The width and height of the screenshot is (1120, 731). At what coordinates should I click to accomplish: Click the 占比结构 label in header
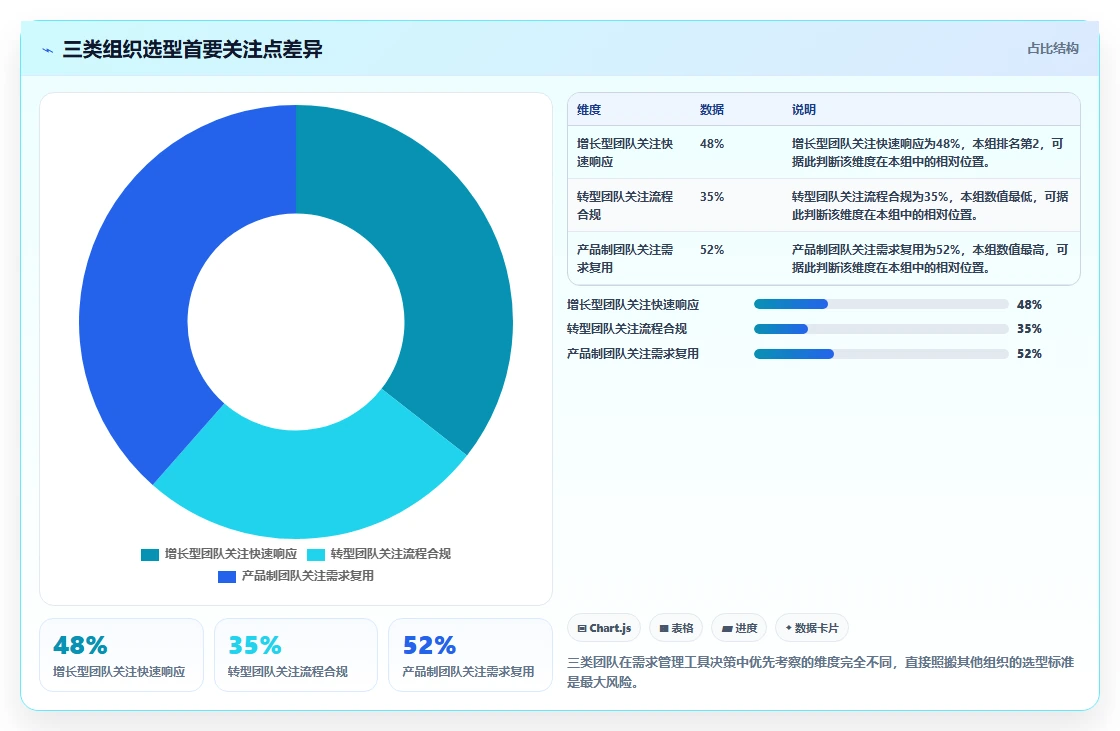(x=1052, y=49)
